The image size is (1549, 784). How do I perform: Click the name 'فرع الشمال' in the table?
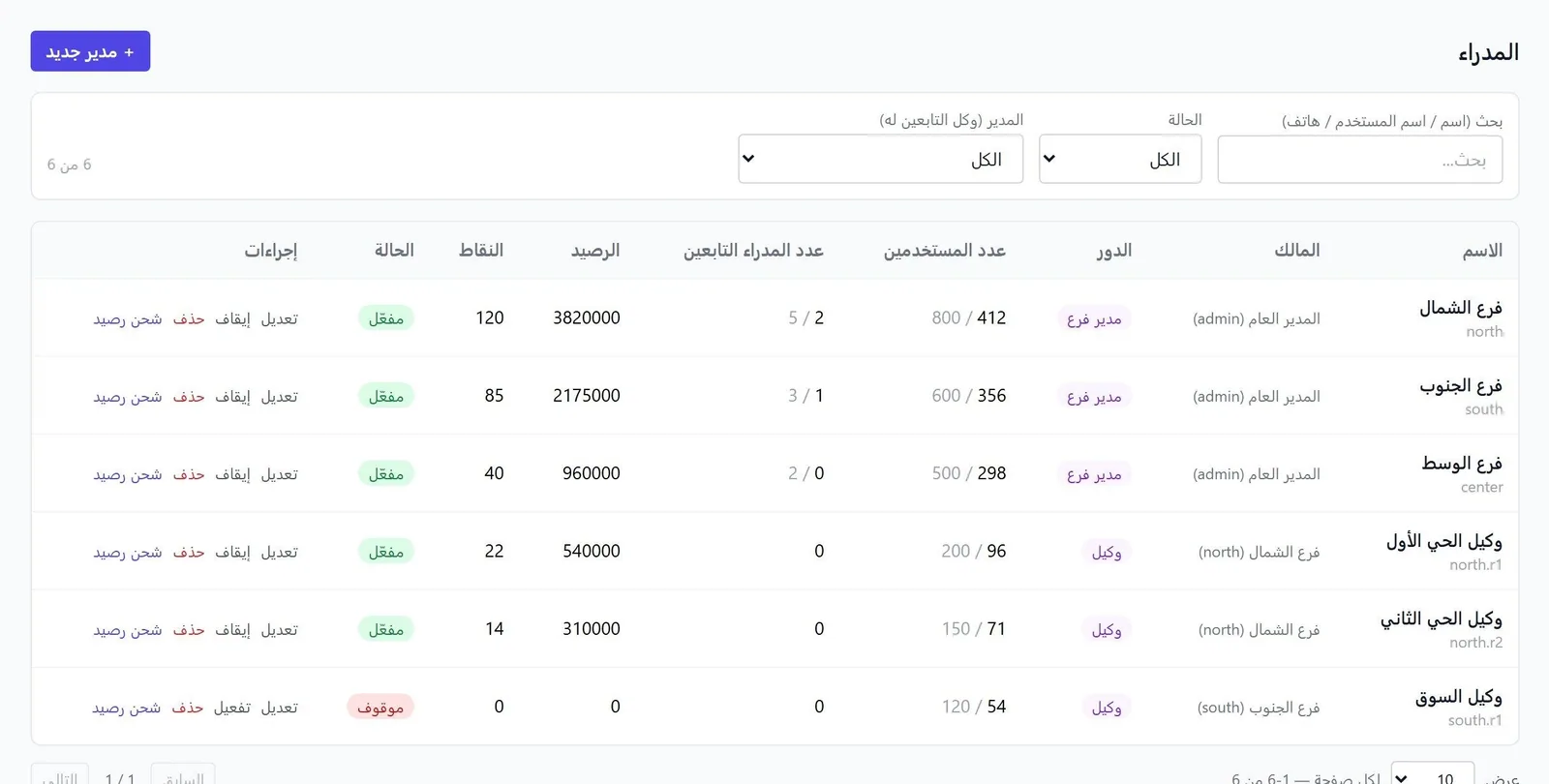[x=1461, y=308]
